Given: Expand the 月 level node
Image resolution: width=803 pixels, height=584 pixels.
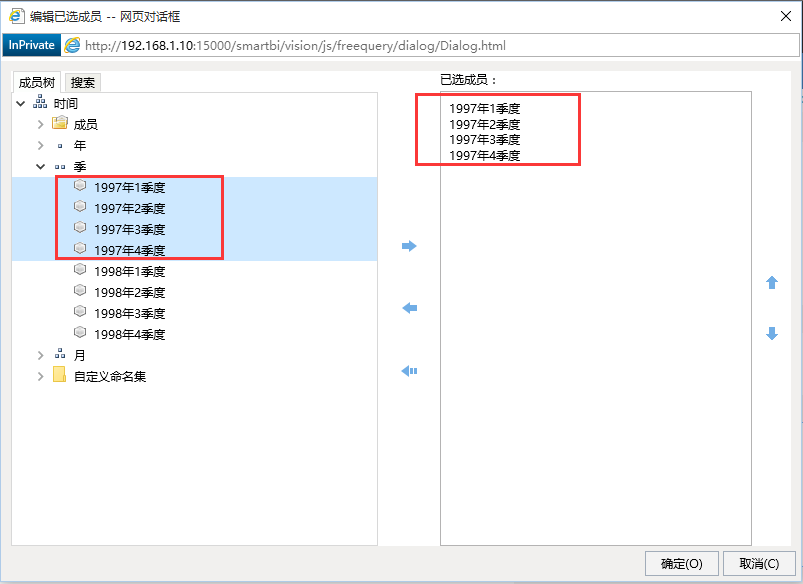Looking at the screenshot, I should coord(40,356).
